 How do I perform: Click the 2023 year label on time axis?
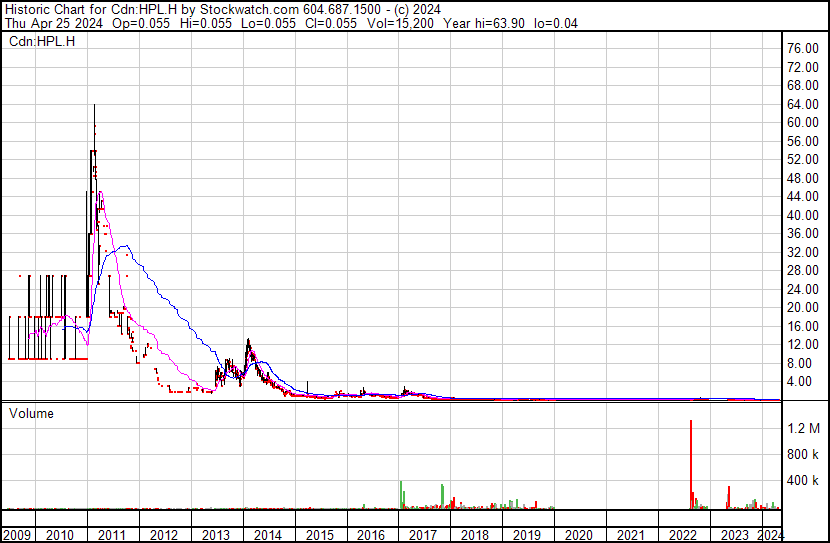point(735,535)
